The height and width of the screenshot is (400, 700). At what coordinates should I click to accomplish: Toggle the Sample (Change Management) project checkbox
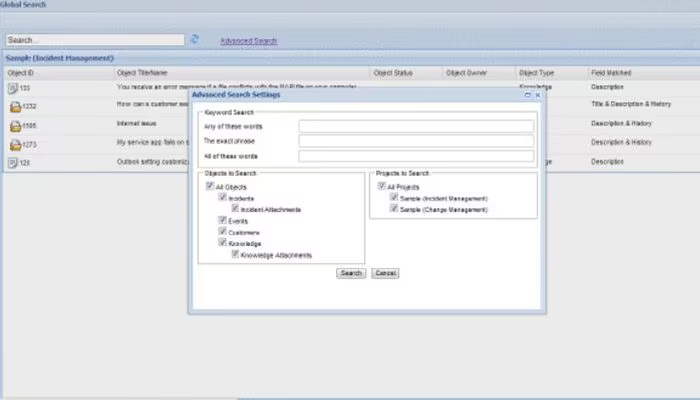point(394,208)
